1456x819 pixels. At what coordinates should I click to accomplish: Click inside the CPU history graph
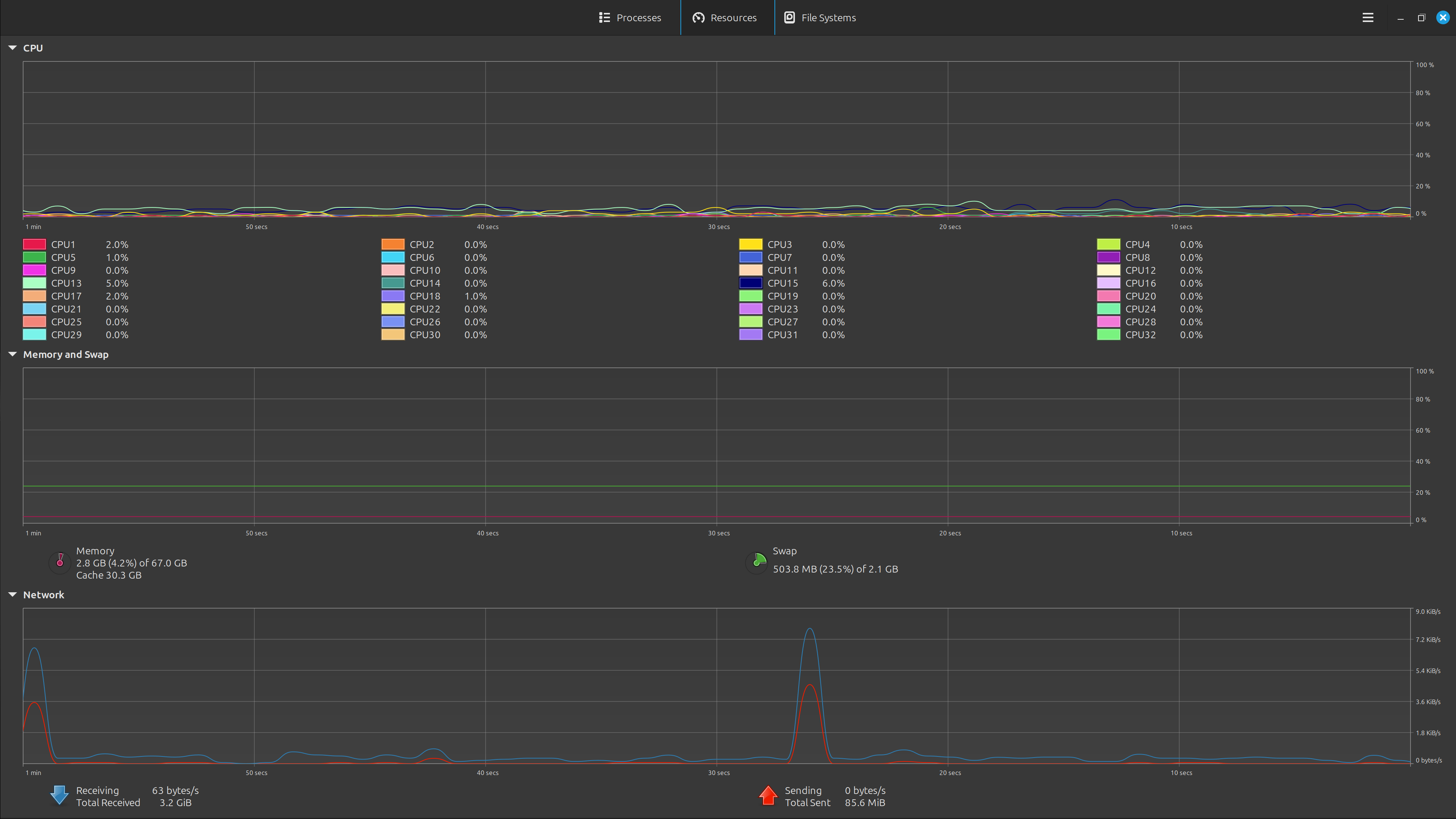point(717,139)
